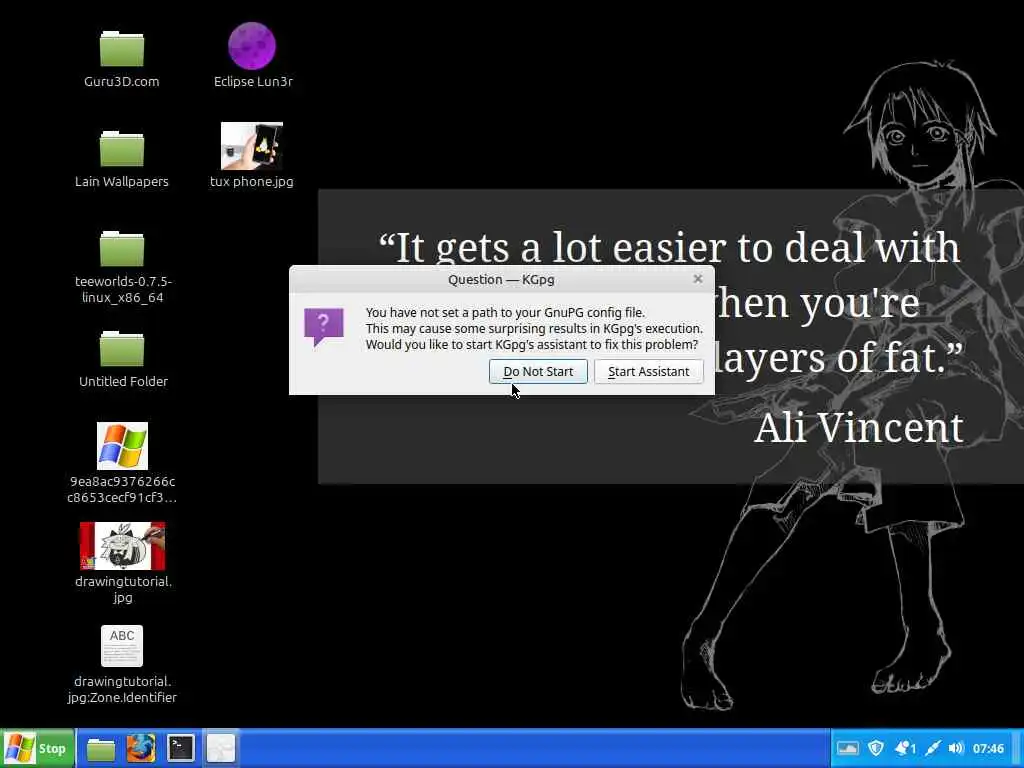Image resolution: width=1024 pixels, height=768 pixels.
Task: Click the blank document taskbar launcher
Action: (x=221, y=748)
